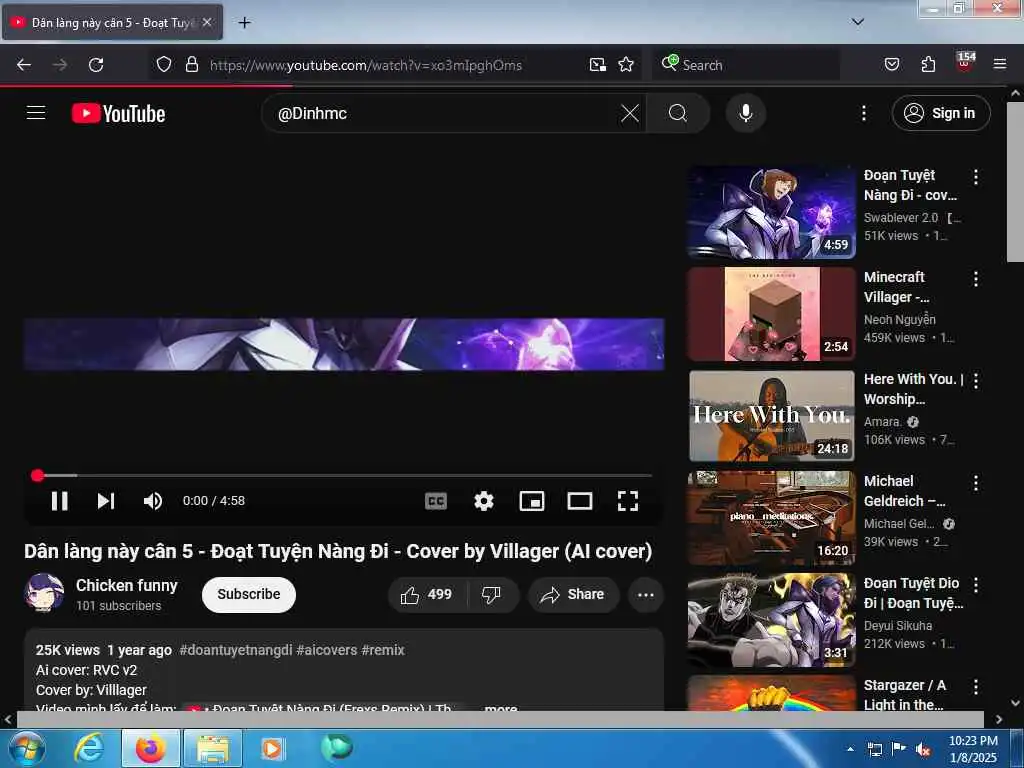Open the Action Center flag icon
This screenshot has width=1024, height=768.
tap(899, 749)
